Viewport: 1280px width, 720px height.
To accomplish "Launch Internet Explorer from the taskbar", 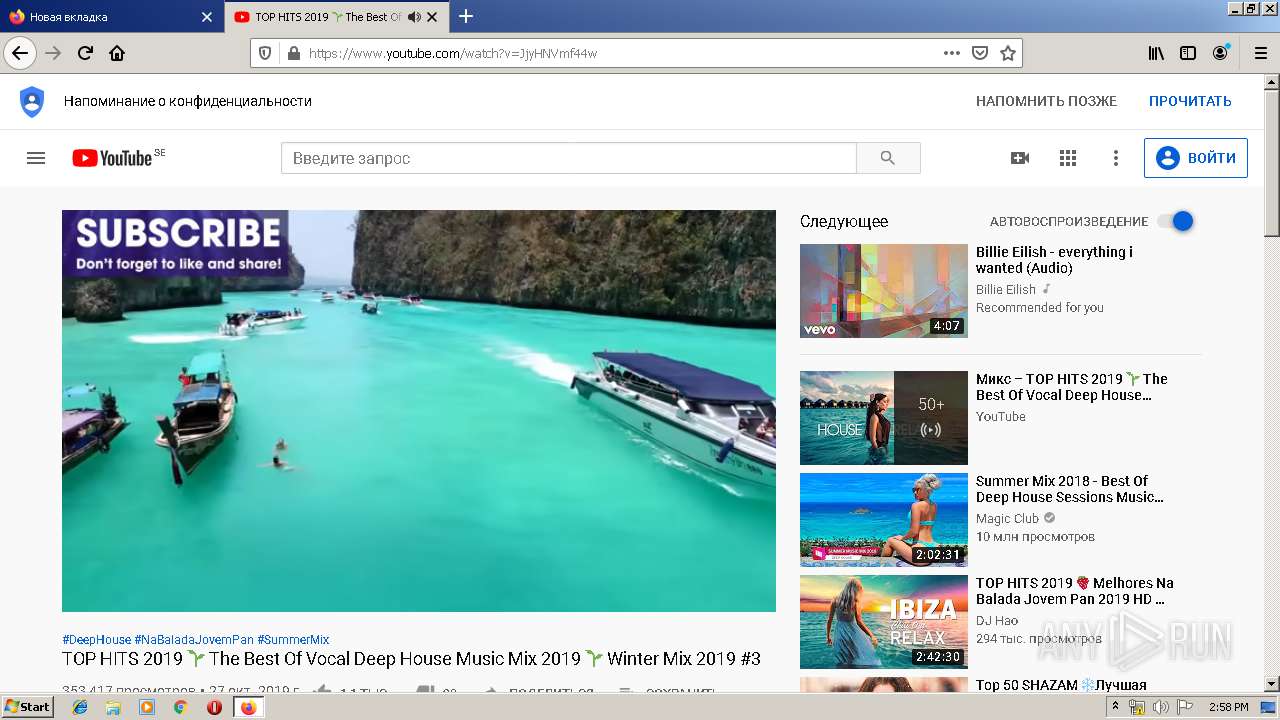I will tap(80, 707).
